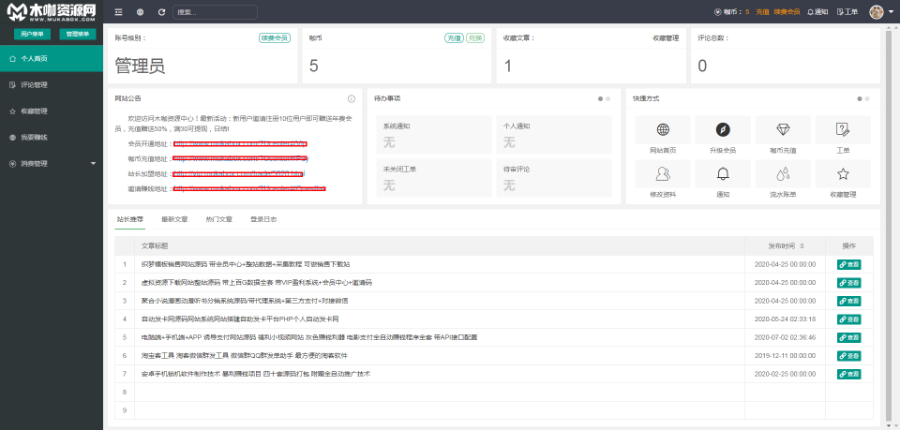Viewport: 900px width, 430px height.
Task: Switch 快捷方式 carousel to second dot
Action: (867, 99)
